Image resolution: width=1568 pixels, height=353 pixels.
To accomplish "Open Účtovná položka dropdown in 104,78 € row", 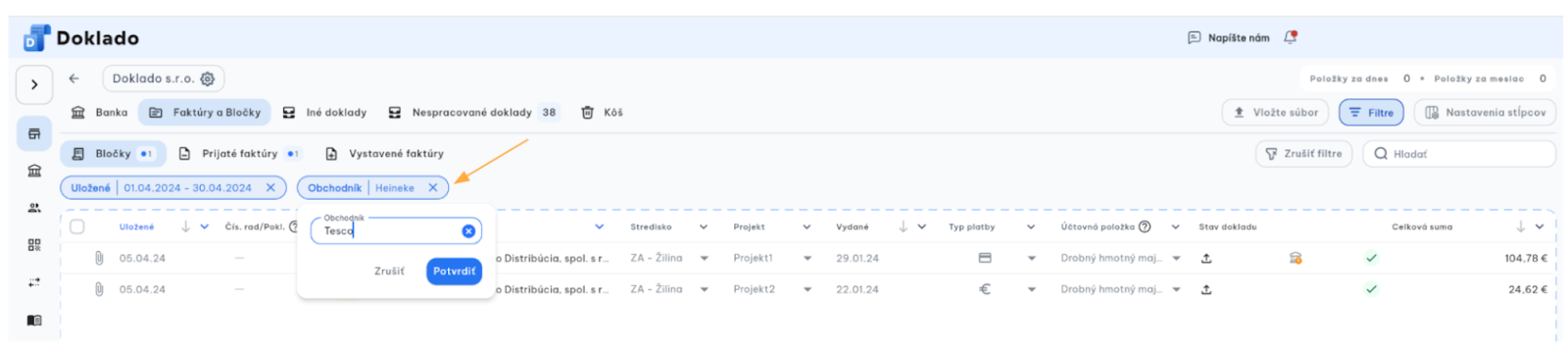I will click(1176, 259).
